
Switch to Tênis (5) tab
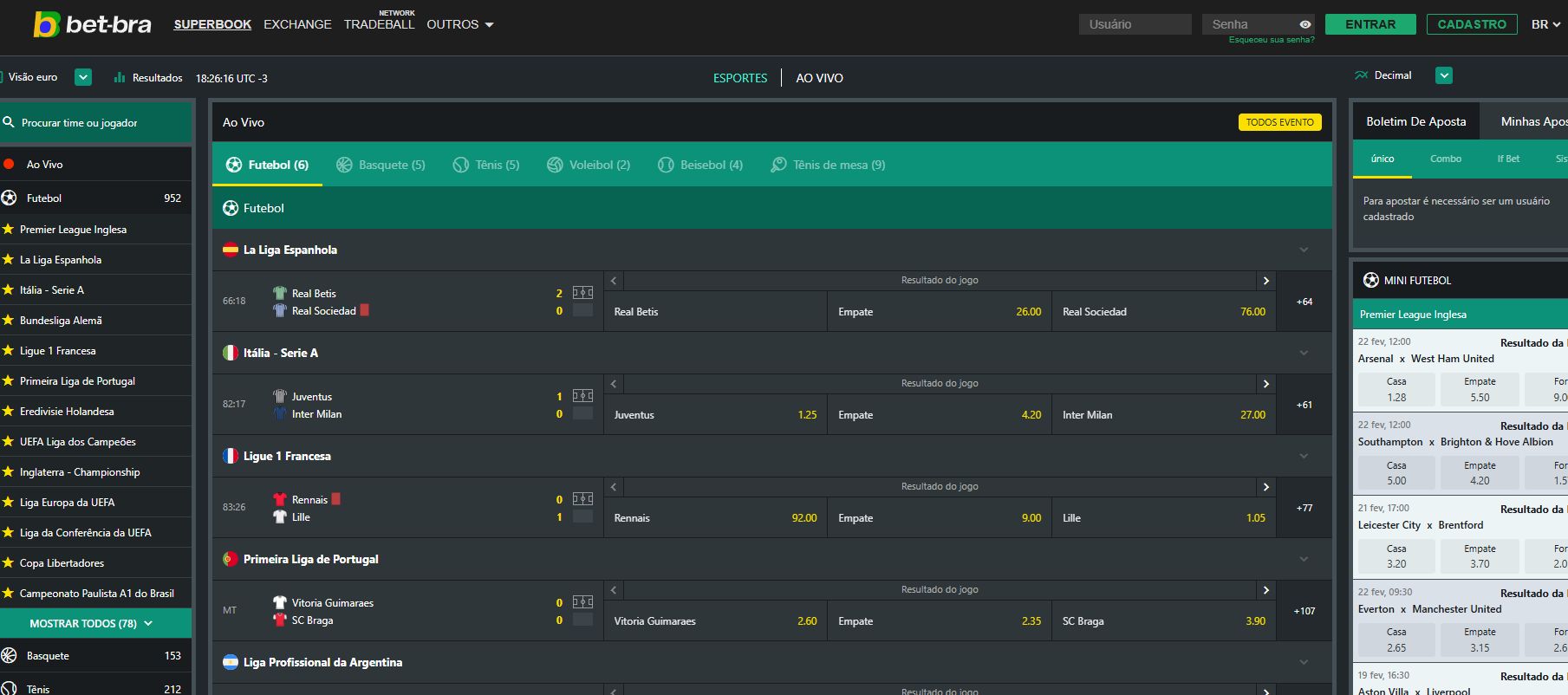tap(486, 165)
